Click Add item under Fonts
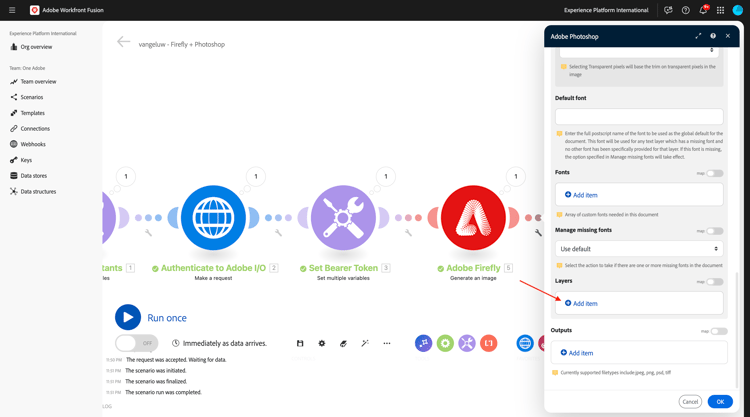Image resolution: width=750 pixels, height=417 pixels. (x=581, y=195)
